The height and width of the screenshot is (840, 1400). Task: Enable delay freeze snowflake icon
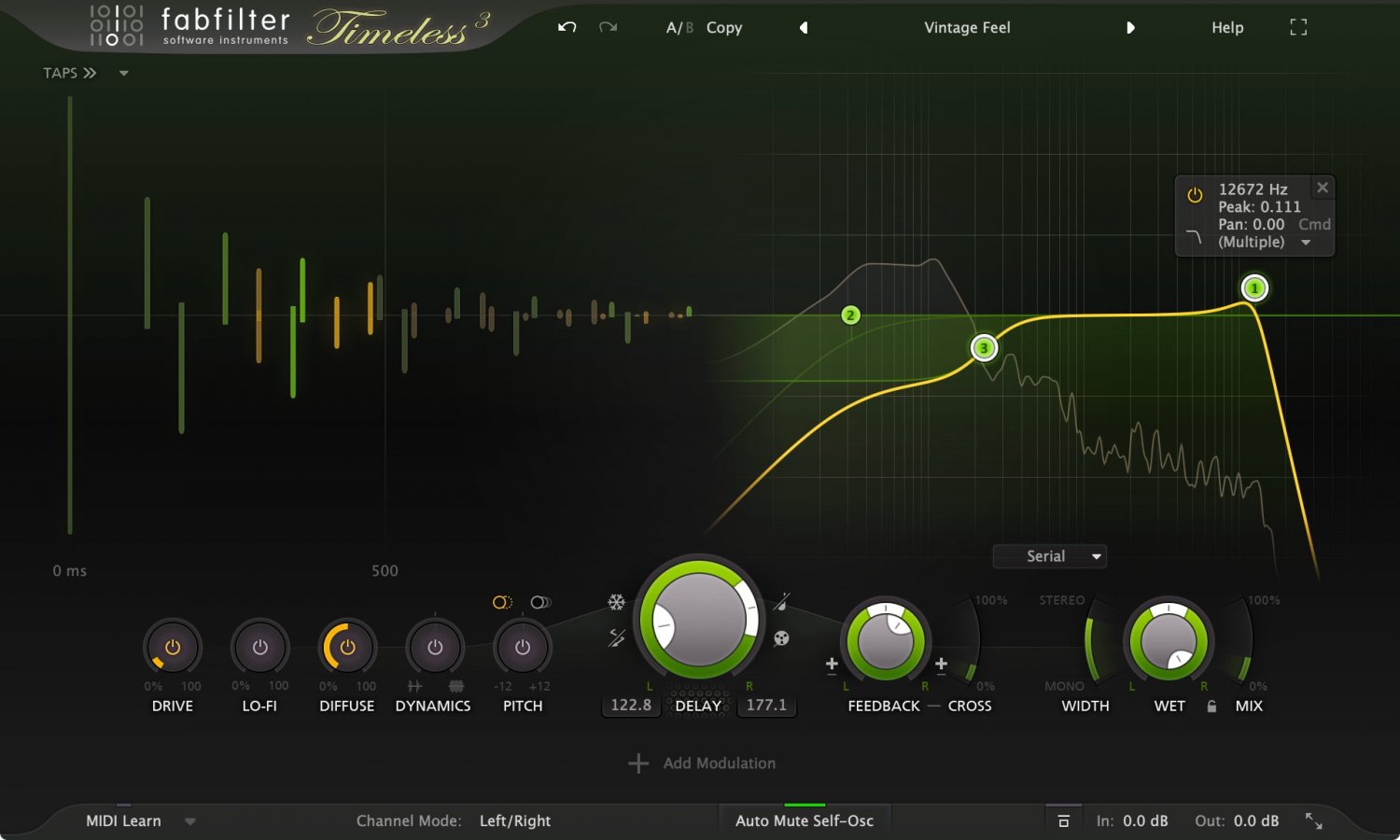pyautogui.click(x=617, y=602)
